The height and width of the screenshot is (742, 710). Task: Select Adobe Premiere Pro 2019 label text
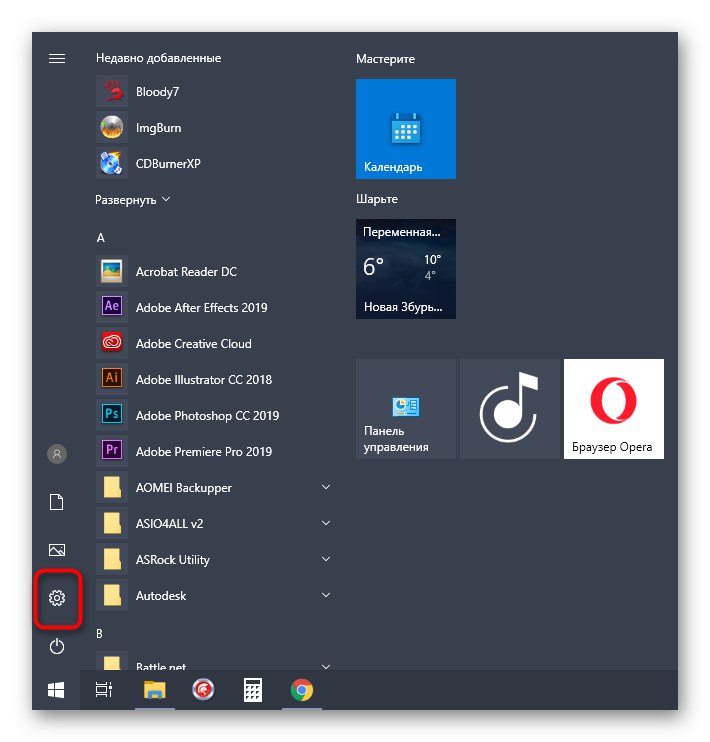[204, 451]
